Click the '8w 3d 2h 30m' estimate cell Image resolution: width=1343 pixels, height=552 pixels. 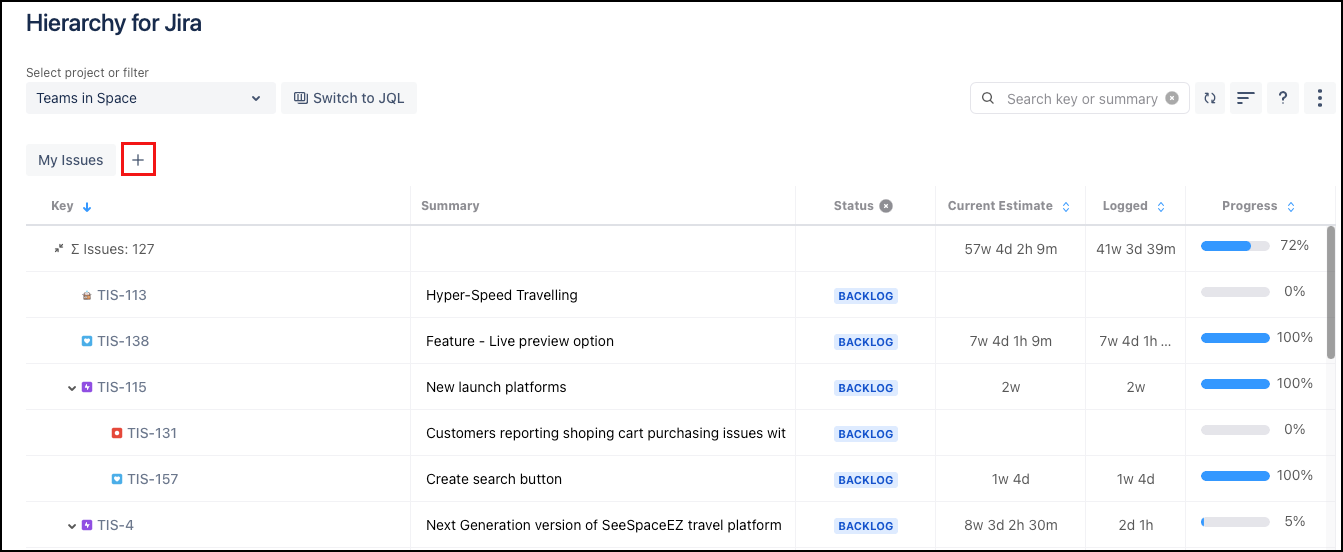pyautogui.click(x=1011, y=525)
